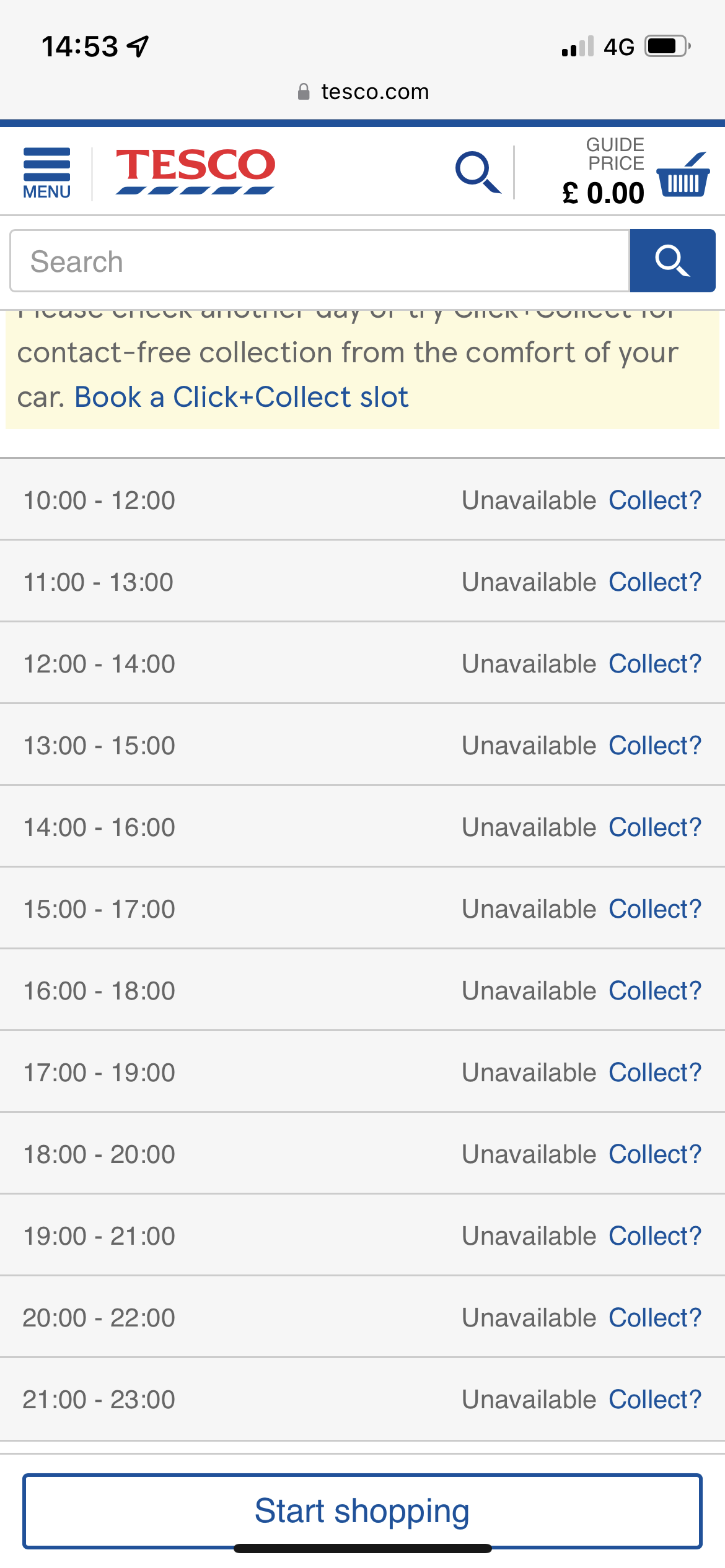This screenshot has height=1568, width=725.
Task: Tap the battery indicator icon
Action: [x=667, y=46]
